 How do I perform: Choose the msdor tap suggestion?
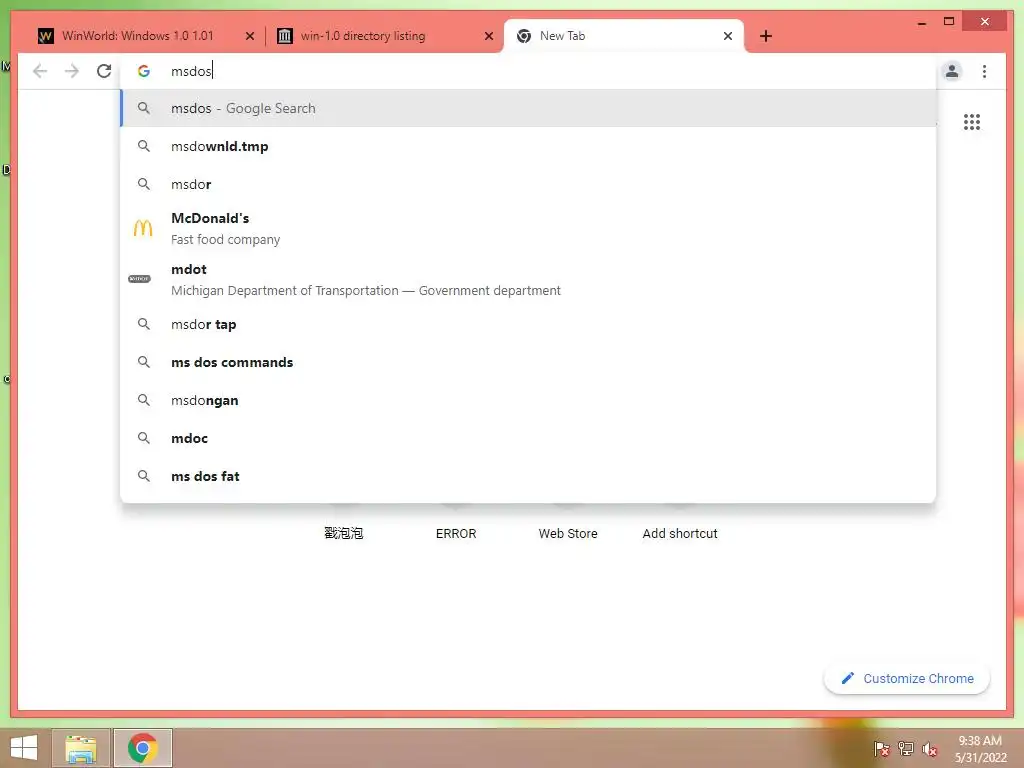click(528, 325)
